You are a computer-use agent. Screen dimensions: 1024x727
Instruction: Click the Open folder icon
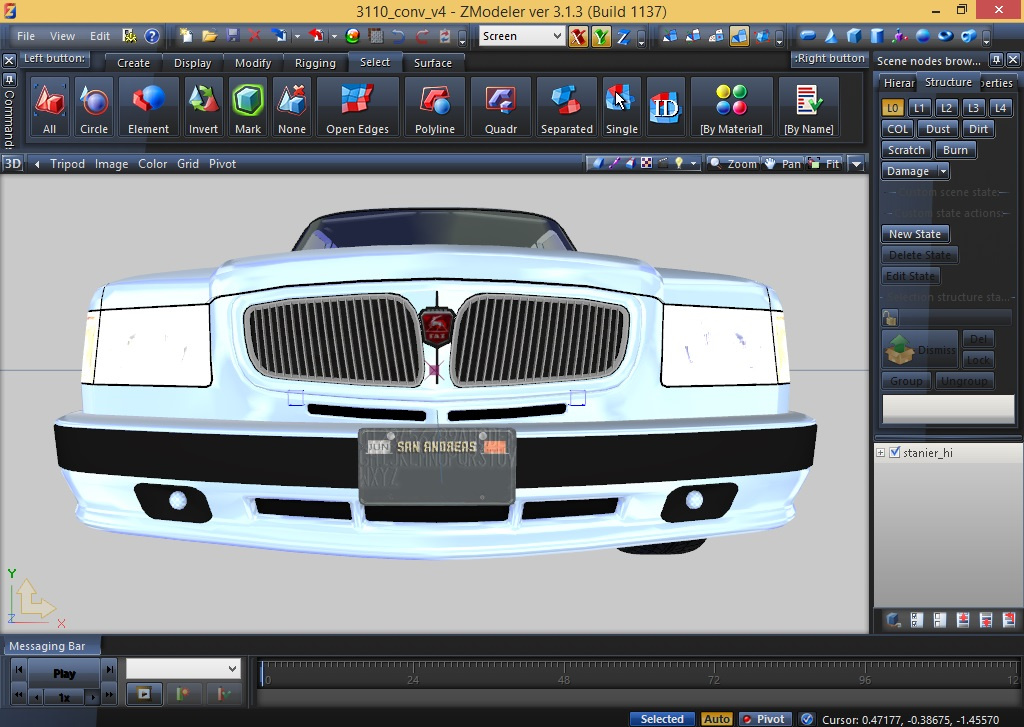click(x=209, y=36)
